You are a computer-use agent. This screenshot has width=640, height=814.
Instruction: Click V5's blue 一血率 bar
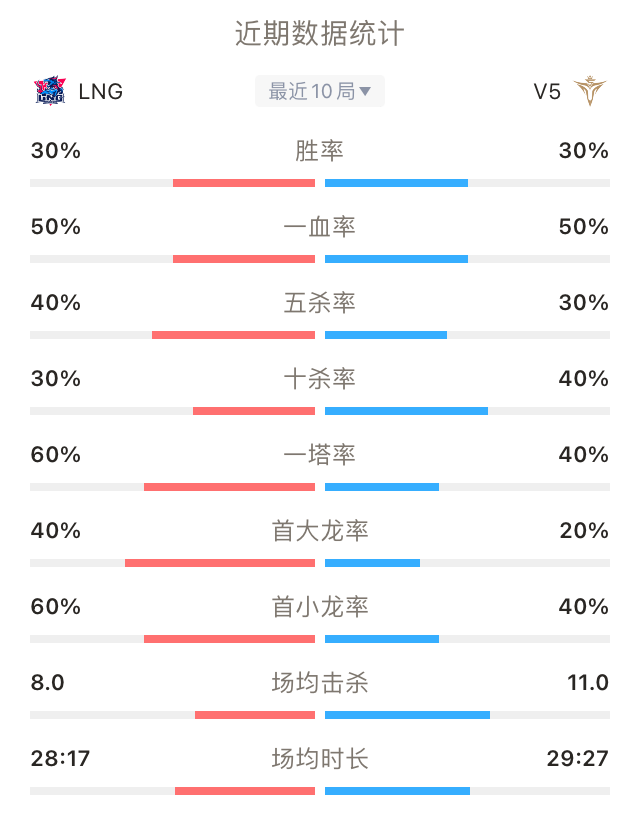397,259
